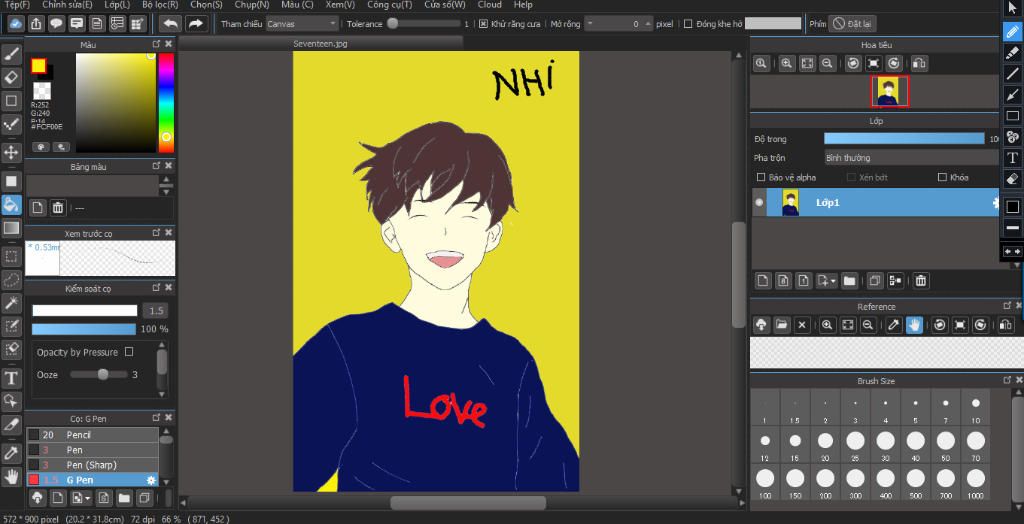
Task: Open the Tham chiếu Canvas dropdown
Action: [302, 24]
